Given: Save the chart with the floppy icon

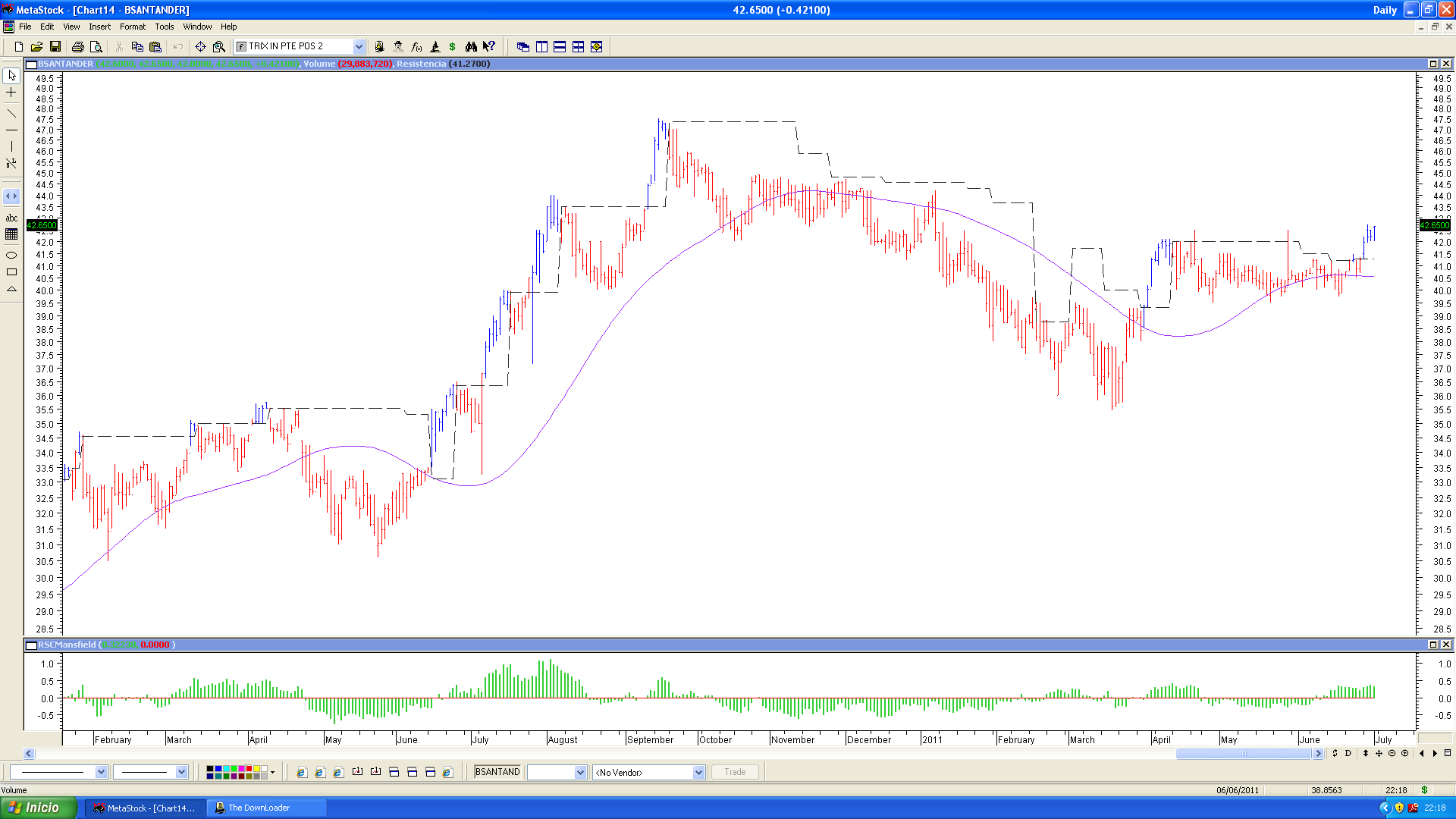Looking at the screenshot, I should pyautogui.click(x=55, y=46).
